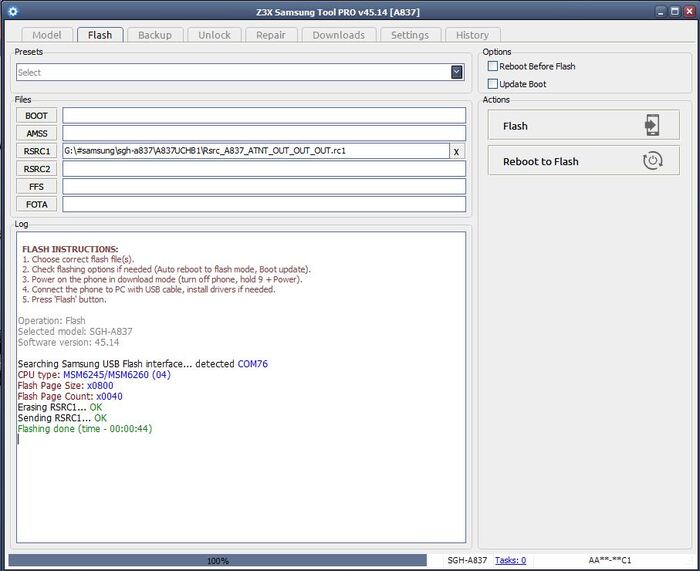The height and width of the screenshot is (571, 700).
Task: Choose the RSRC1 file button
Action: (37, 151)
